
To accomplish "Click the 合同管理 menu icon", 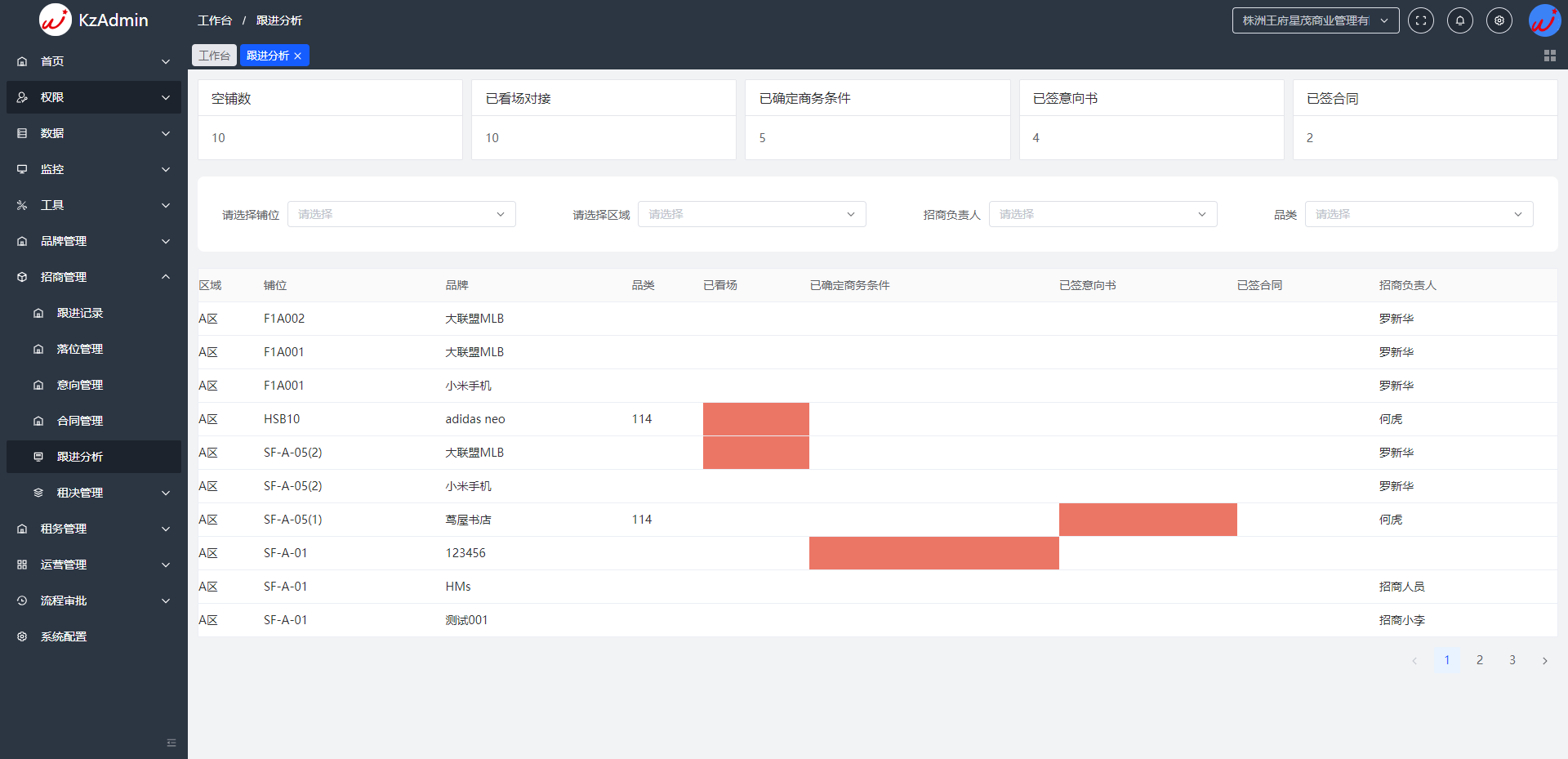I will click(x=38, y=421).
